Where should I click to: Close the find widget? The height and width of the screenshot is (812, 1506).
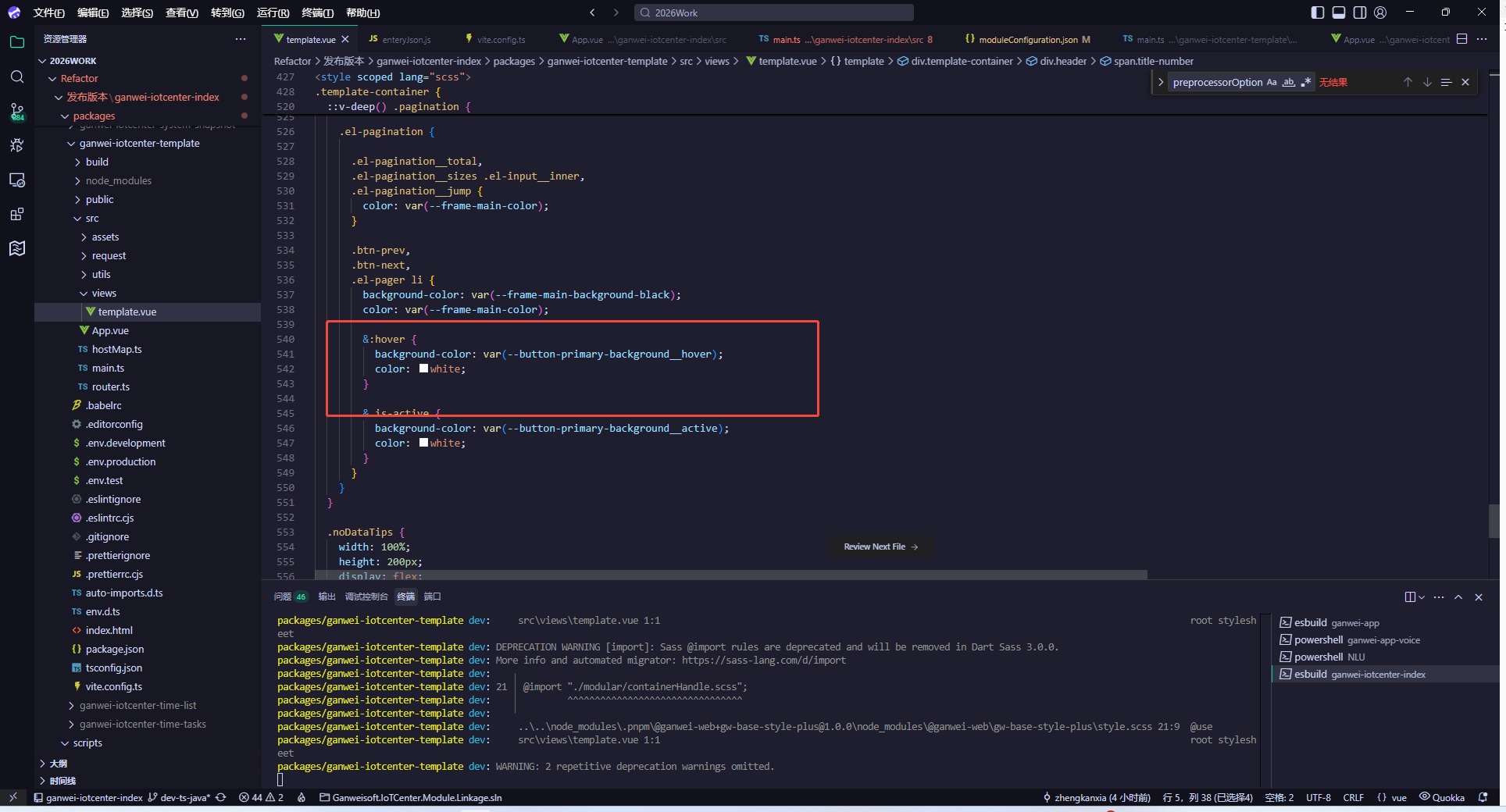(1465, 82)
